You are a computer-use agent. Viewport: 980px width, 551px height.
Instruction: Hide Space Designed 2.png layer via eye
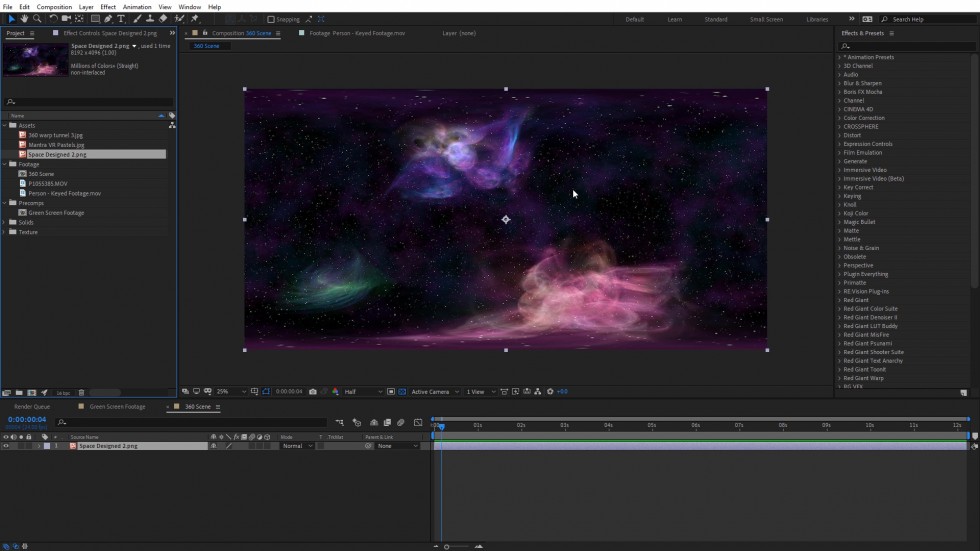(x=5, y=446)
